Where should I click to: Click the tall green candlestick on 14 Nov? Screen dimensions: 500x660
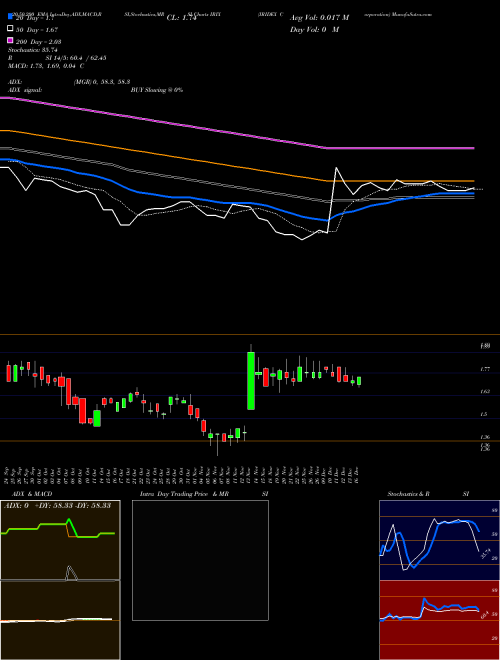click(251, 381)
